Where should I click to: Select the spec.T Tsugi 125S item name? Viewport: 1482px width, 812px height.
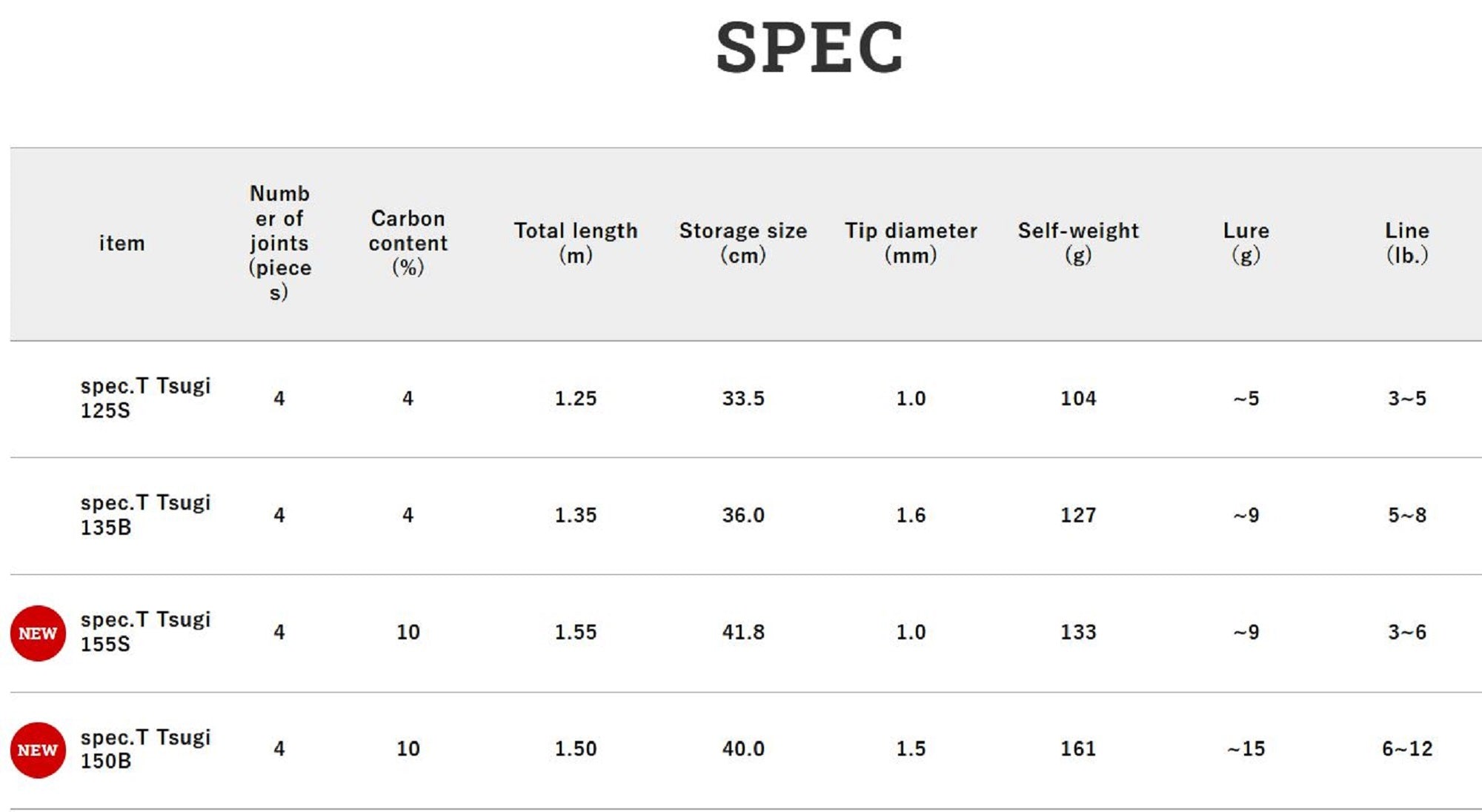click(145, 398)
